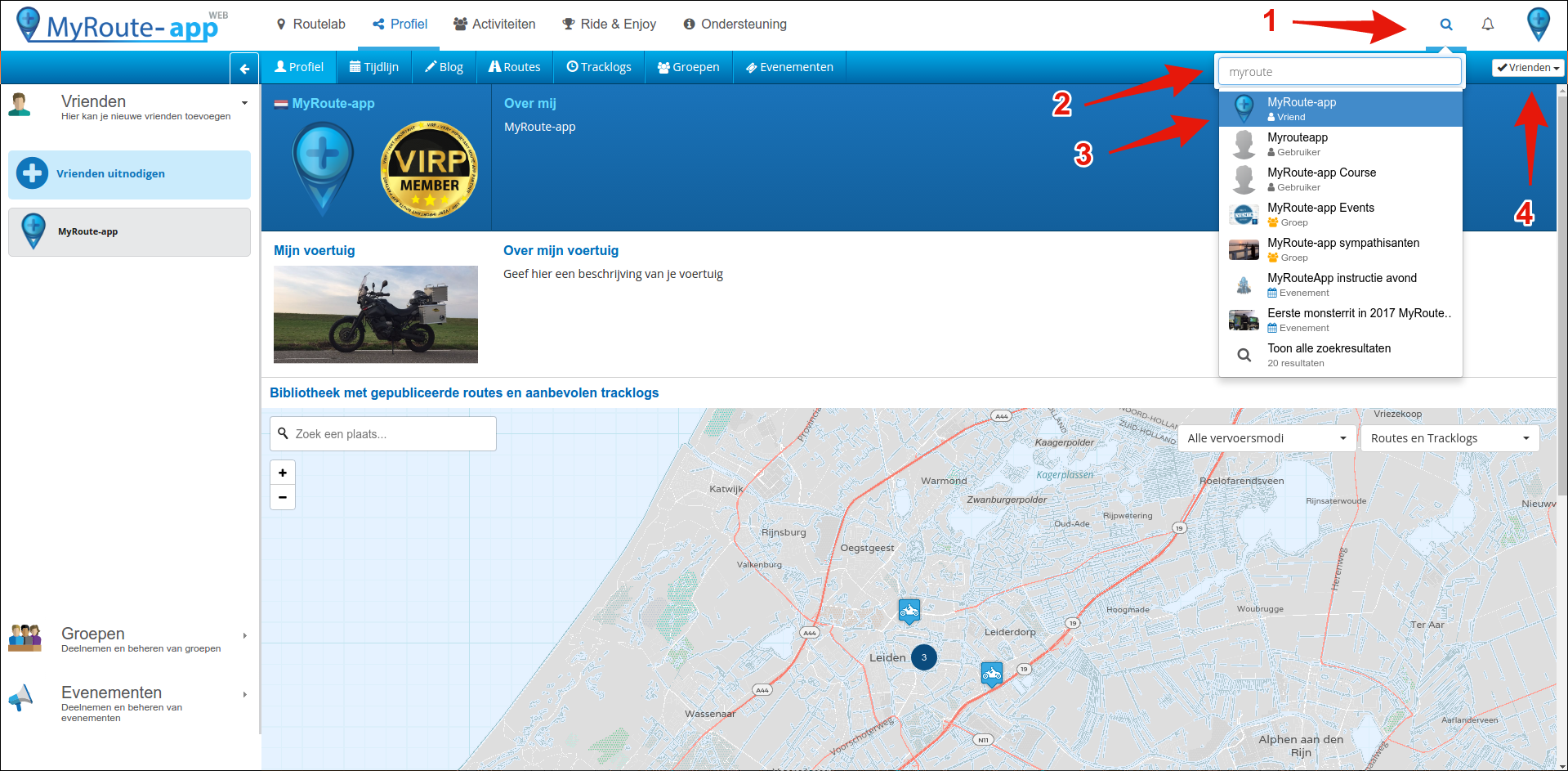Click the MyRoute-app profile name heading
The image size is (1568, 771).
(x=333, y=103)
